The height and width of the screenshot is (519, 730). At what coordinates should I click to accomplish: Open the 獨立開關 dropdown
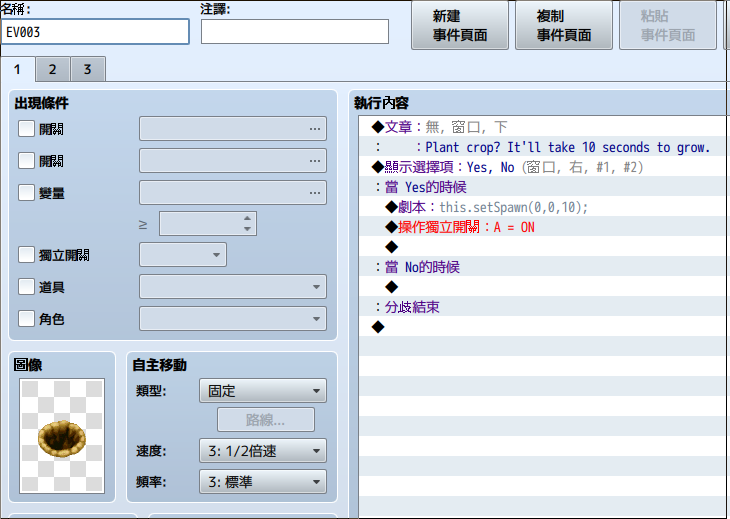click(183, 255)
